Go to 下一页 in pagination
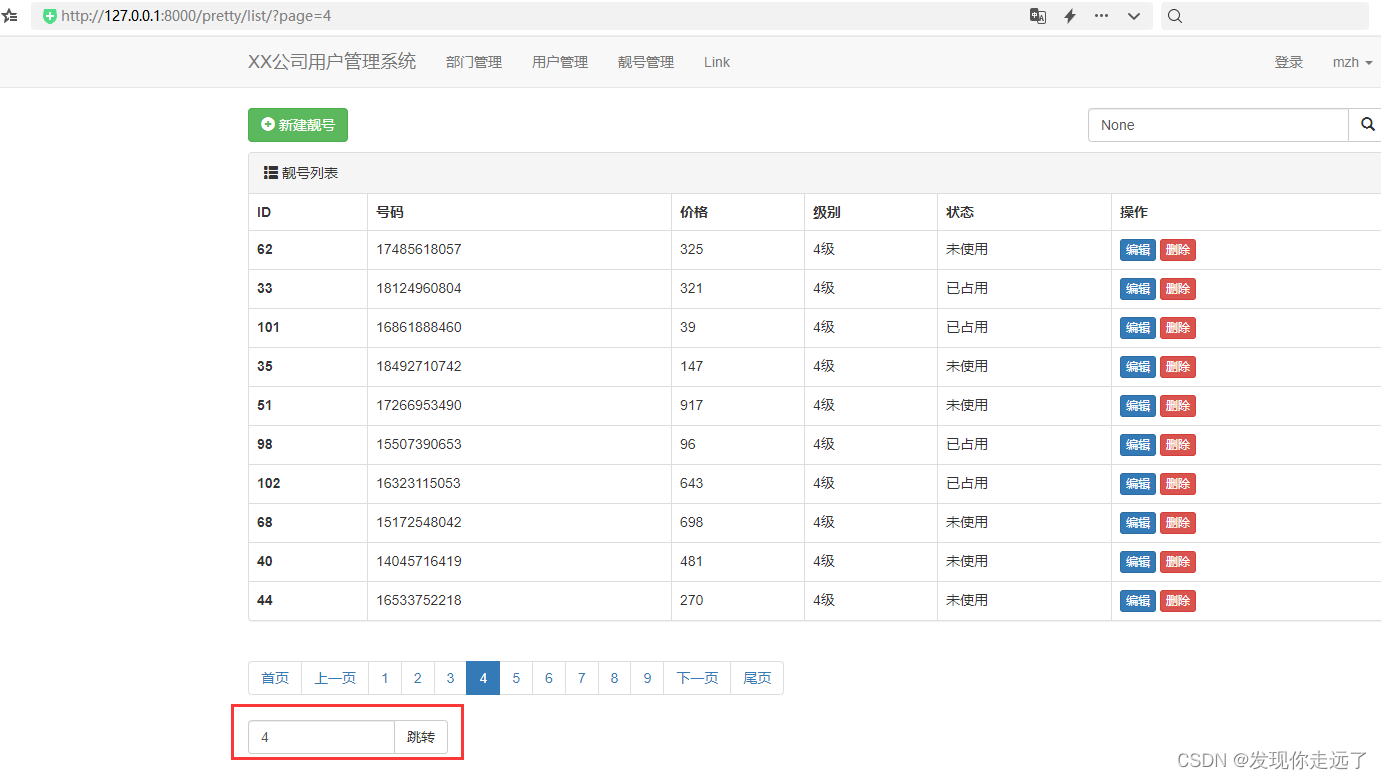The height and width of the screenshot is (779, 1381). [x=697, y=678]
